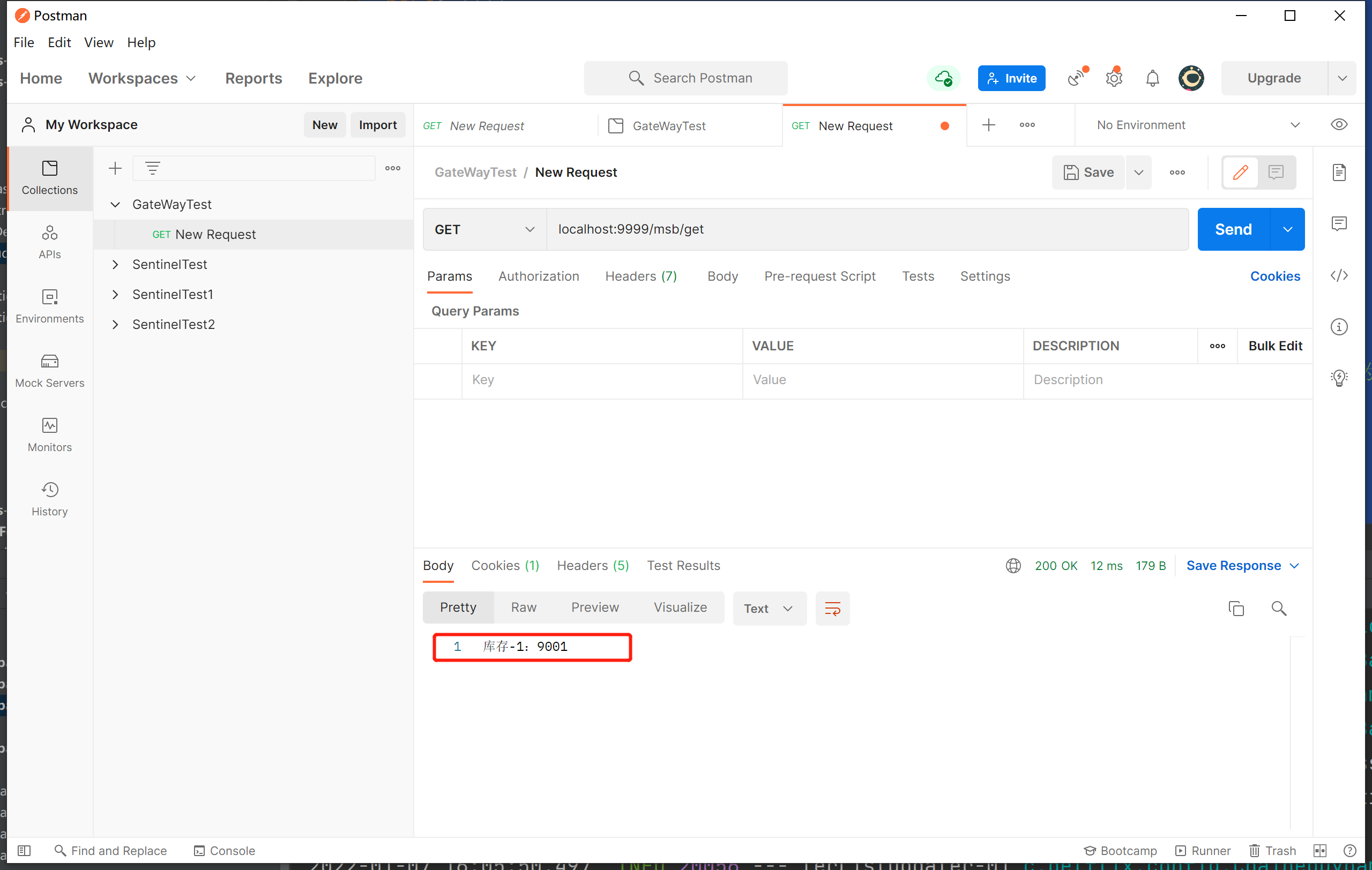Collapse the GateWayTest collection
Image resolution: width=1372 pixels, height=870 pixels.
[115, 205]
